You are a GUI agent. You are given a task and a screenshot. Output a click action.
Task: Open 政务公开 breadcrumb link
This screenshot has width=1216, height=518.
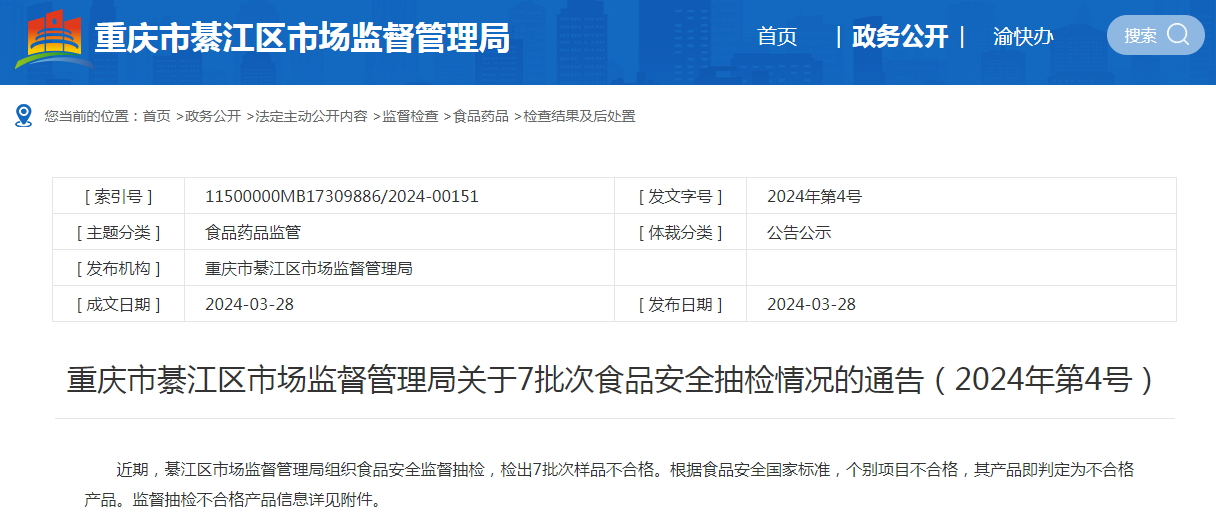click(x=213, y=116)
